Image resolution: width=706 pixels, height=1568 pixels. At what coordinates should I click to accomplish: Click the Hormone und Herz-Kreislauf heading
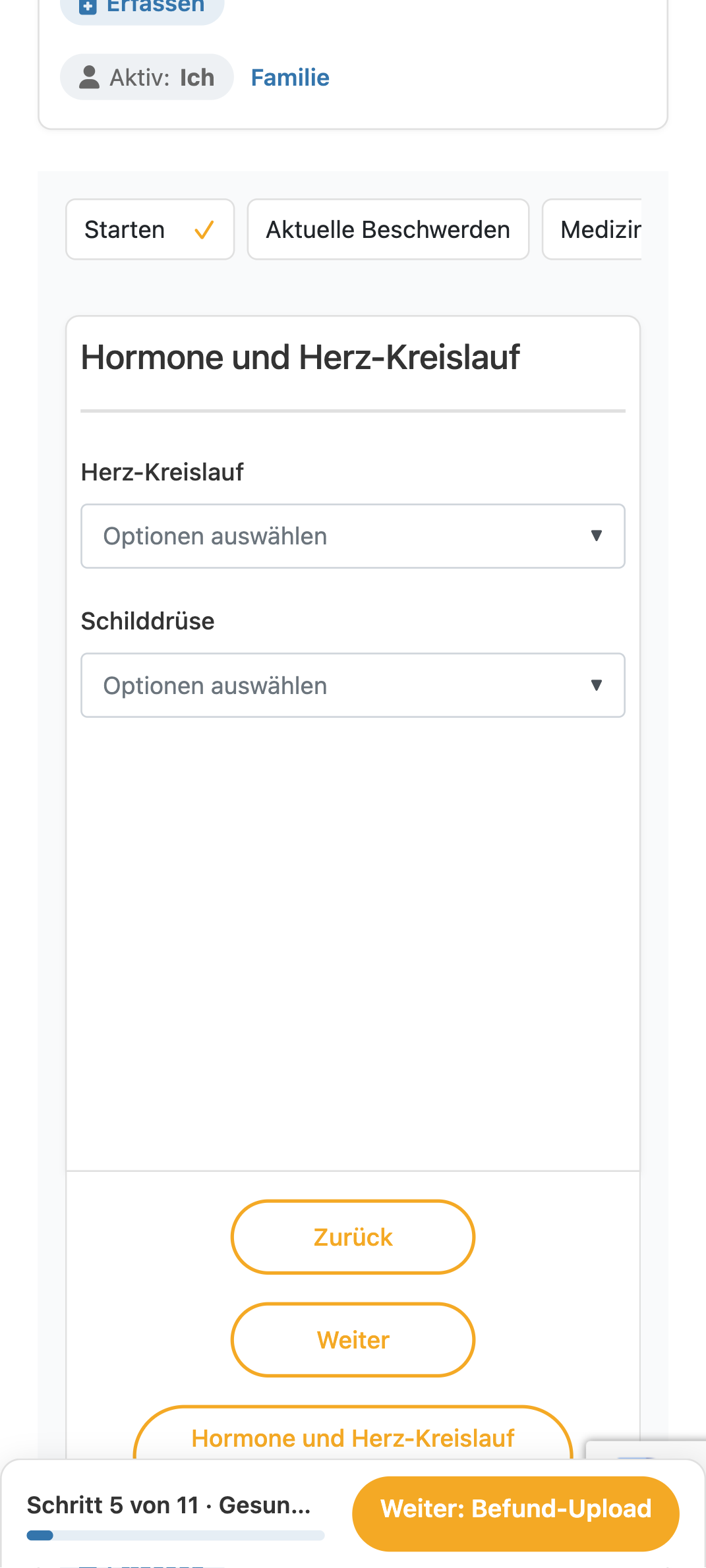(x=301, y=358)
